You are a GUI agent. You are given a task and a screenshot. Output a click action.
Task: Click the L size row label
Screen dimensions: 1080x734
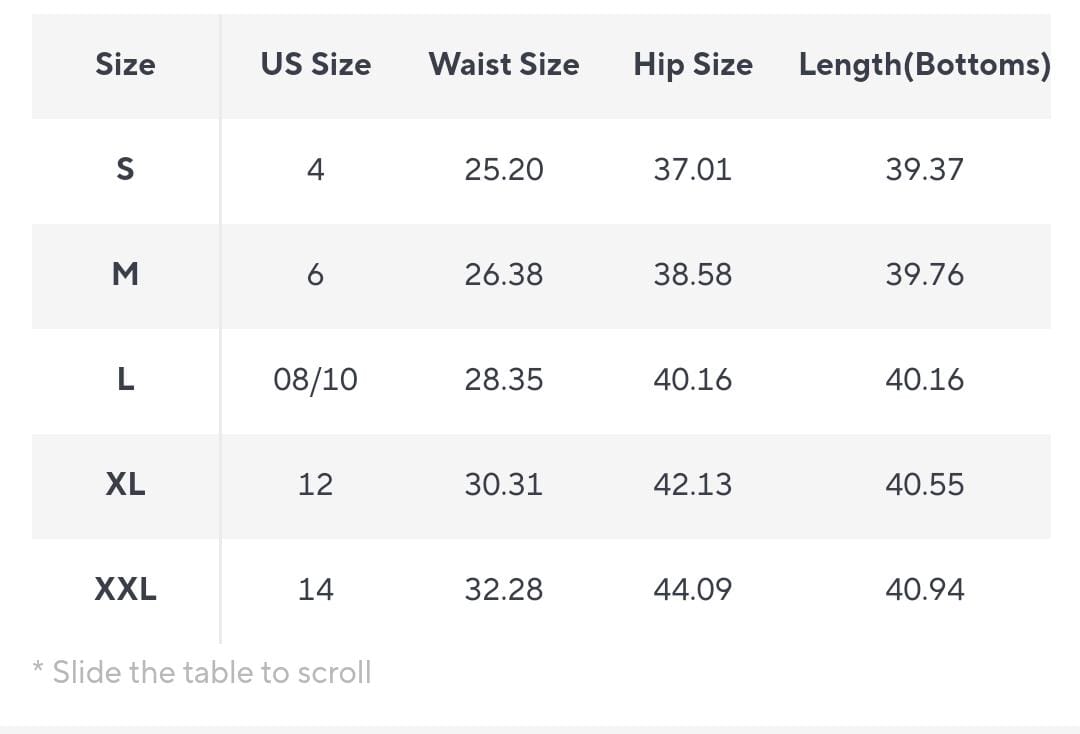click(125, 380)
